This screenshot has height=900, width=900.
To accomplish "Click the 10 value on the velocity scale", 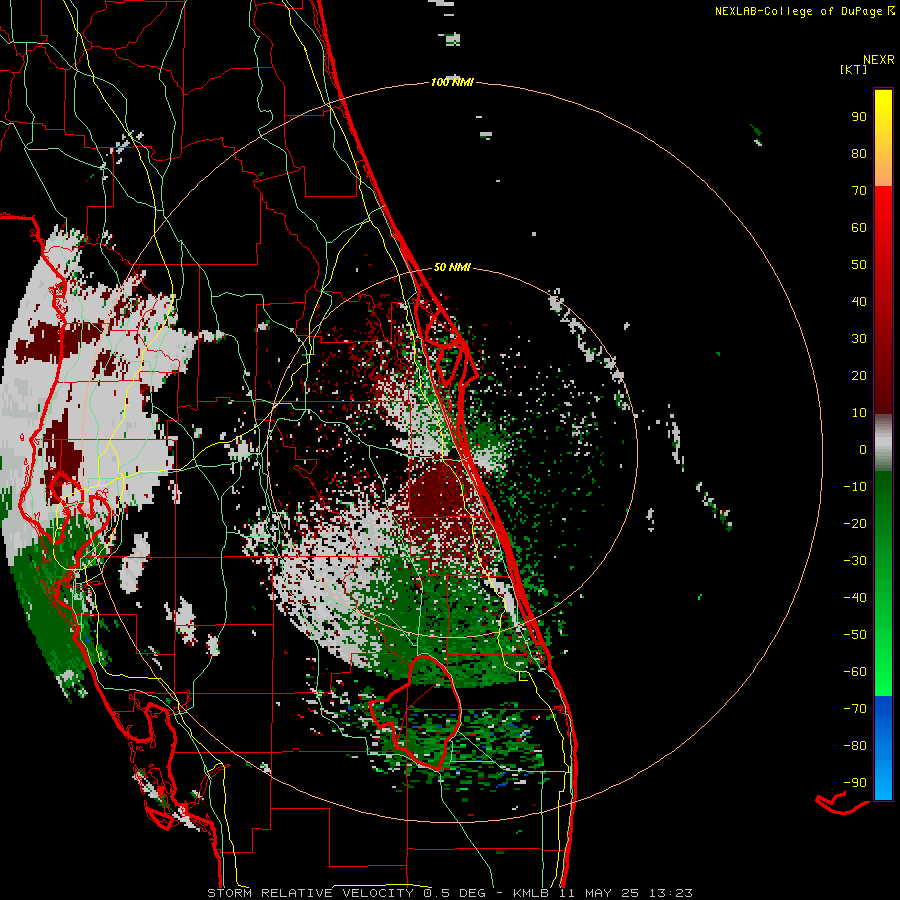I will 859,413.
